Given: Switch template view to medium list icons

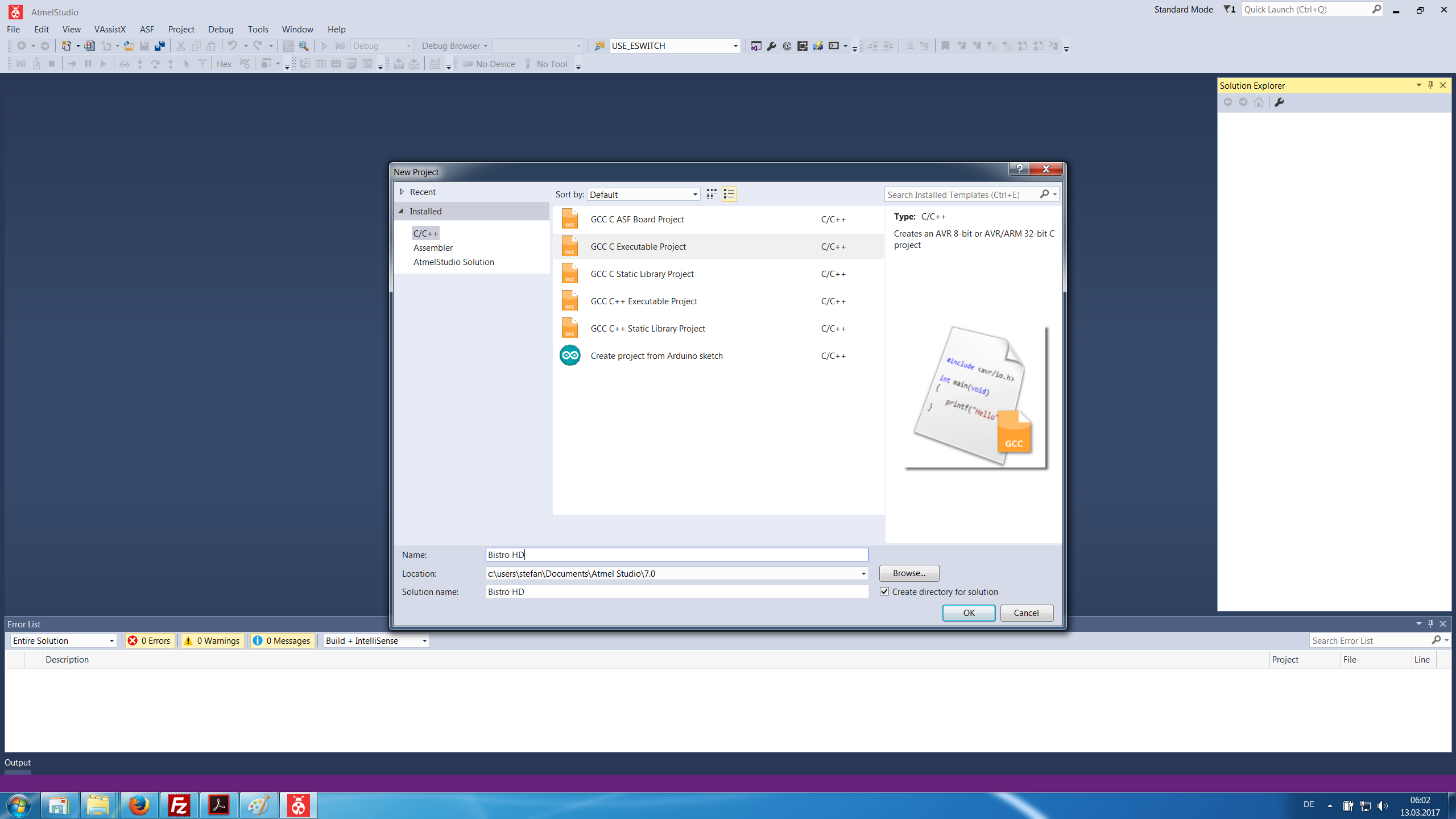Looking at the screenshot, I should pyautogui.click(x=729, y=195).
